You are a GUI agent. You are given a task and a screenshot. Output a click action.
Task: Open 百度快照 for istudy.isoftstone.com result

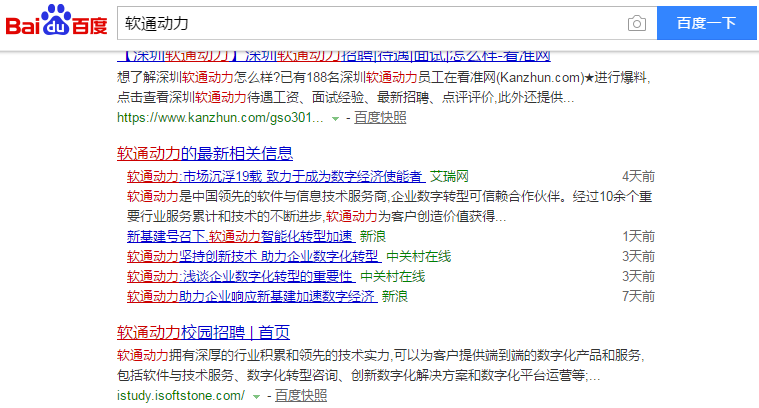301,395
